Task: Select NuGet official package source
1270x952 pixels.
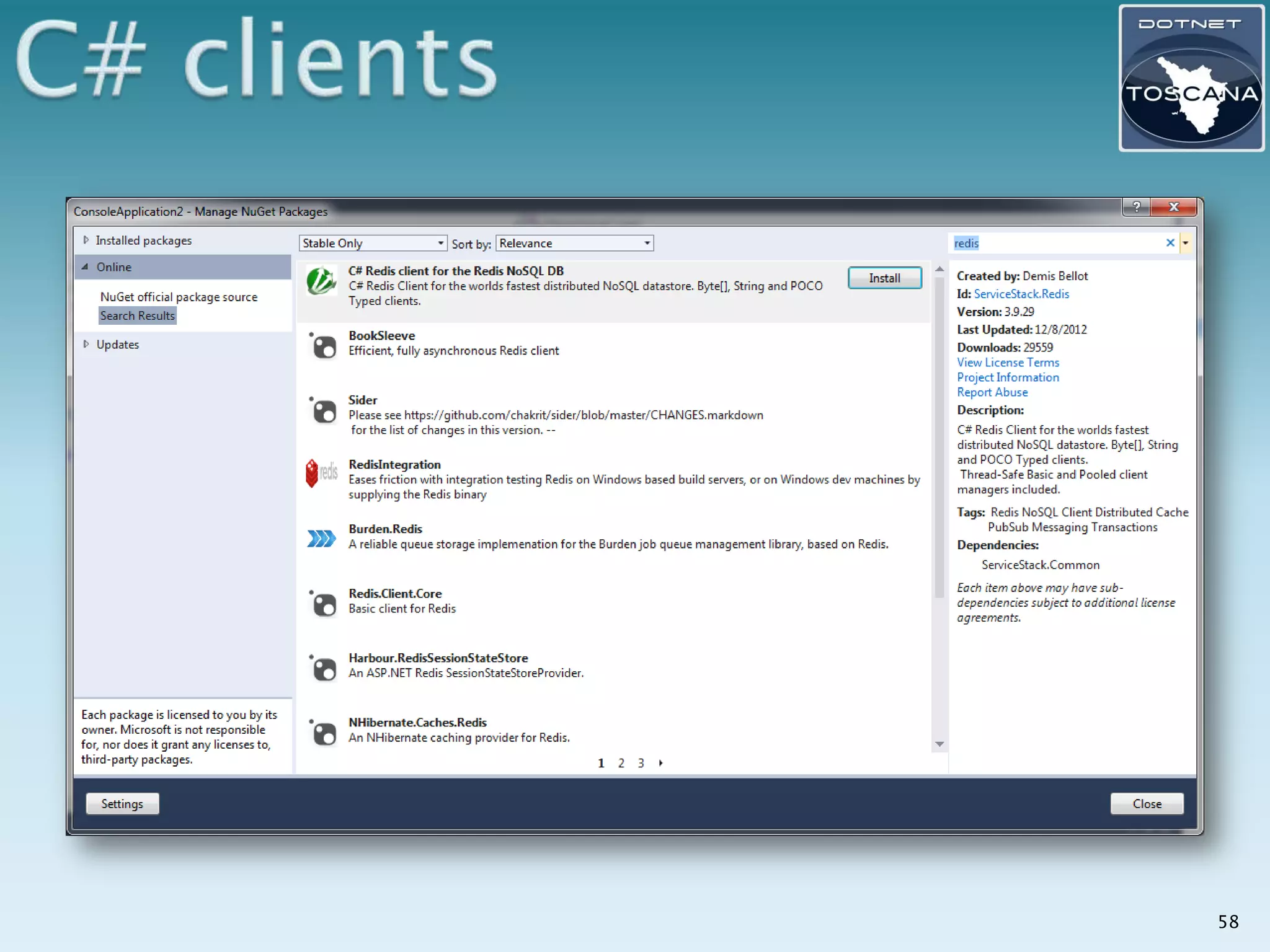Action: click(179, 297)
